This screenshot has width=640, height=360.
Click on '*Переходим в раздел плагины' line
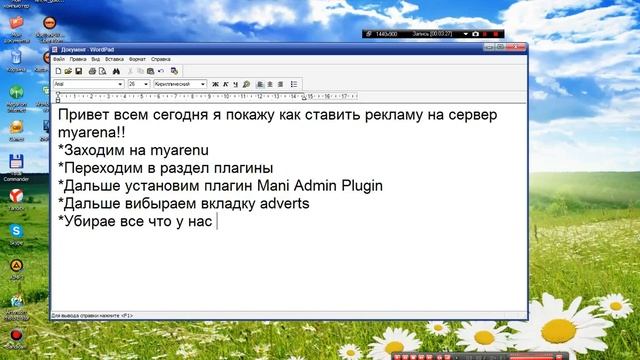click(166, 168)
